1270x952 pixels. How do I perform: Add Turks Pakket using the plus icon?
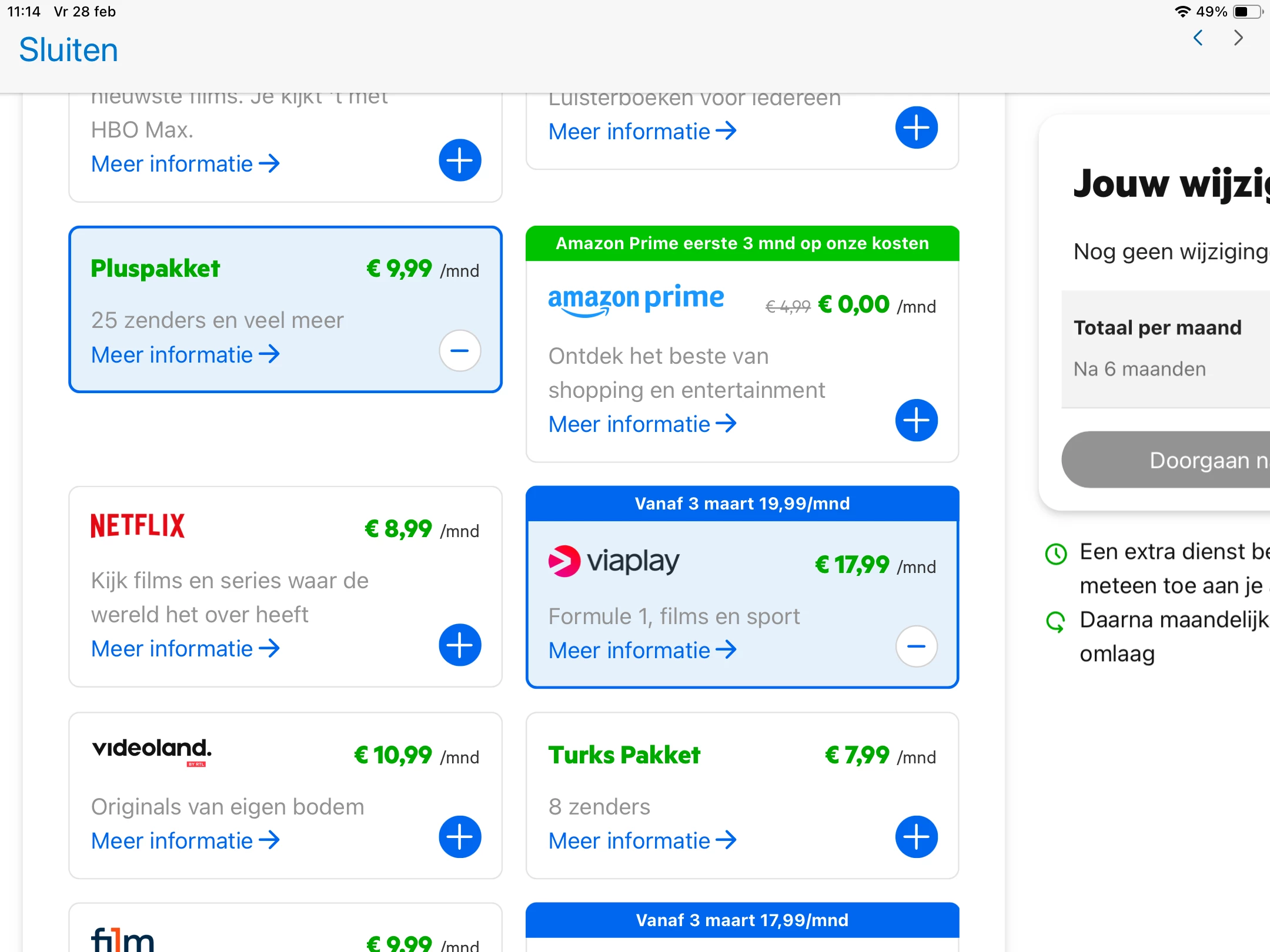click(916, 837)
